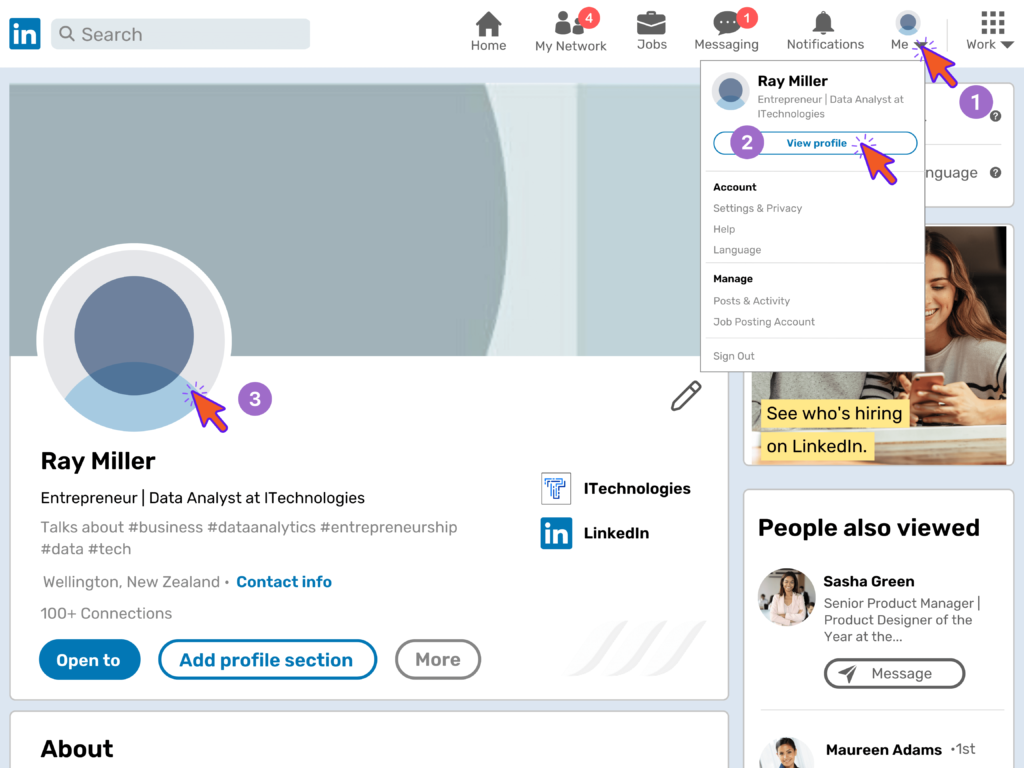Open Posts & Activity under Manage
The height and width of the screenshot is (768, 1024).
click(x=751, y=300)
